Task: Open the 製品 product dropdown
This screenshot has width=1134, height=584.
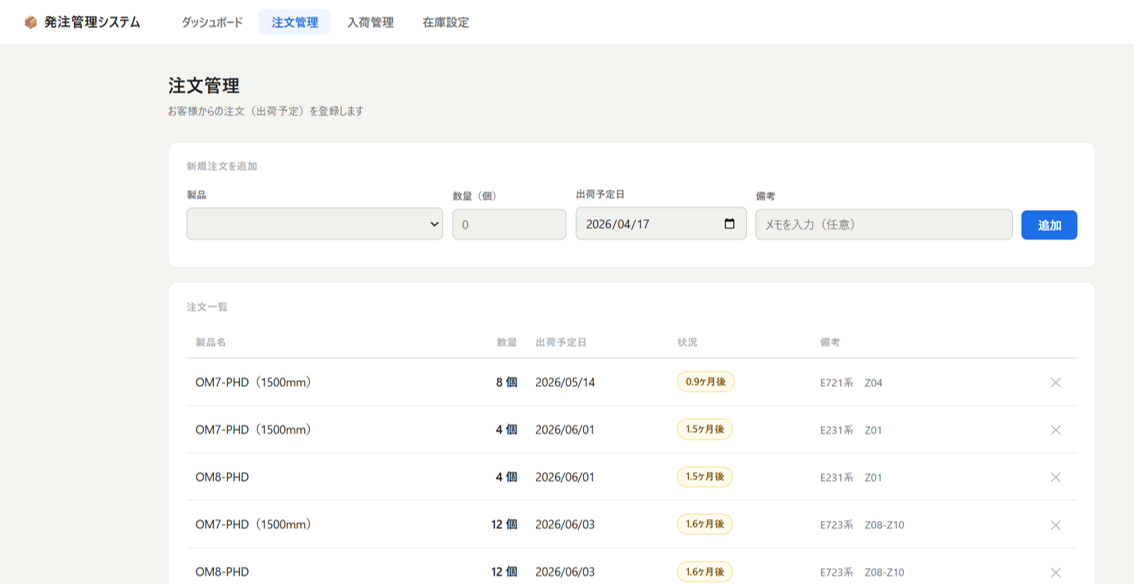Action: coord(315,224)
